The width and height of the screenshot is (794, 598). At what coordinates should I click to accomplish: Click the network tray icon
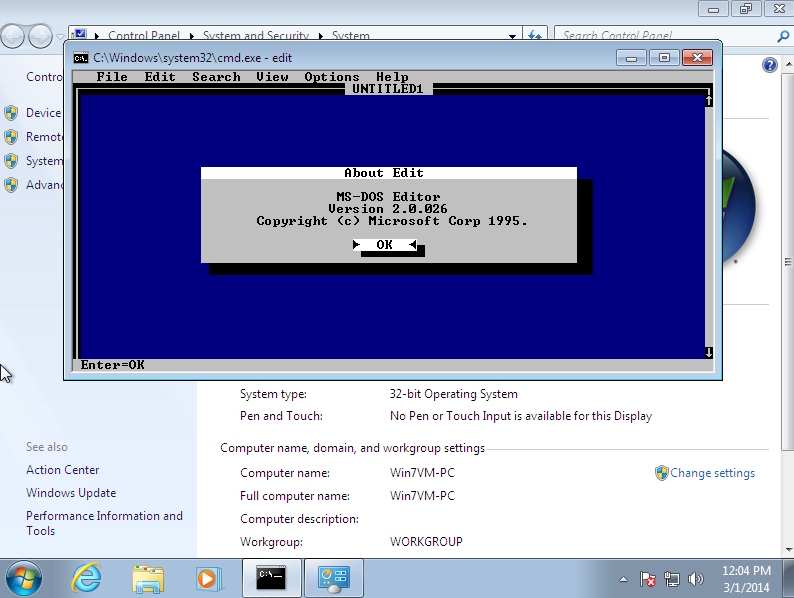[672, 579]
